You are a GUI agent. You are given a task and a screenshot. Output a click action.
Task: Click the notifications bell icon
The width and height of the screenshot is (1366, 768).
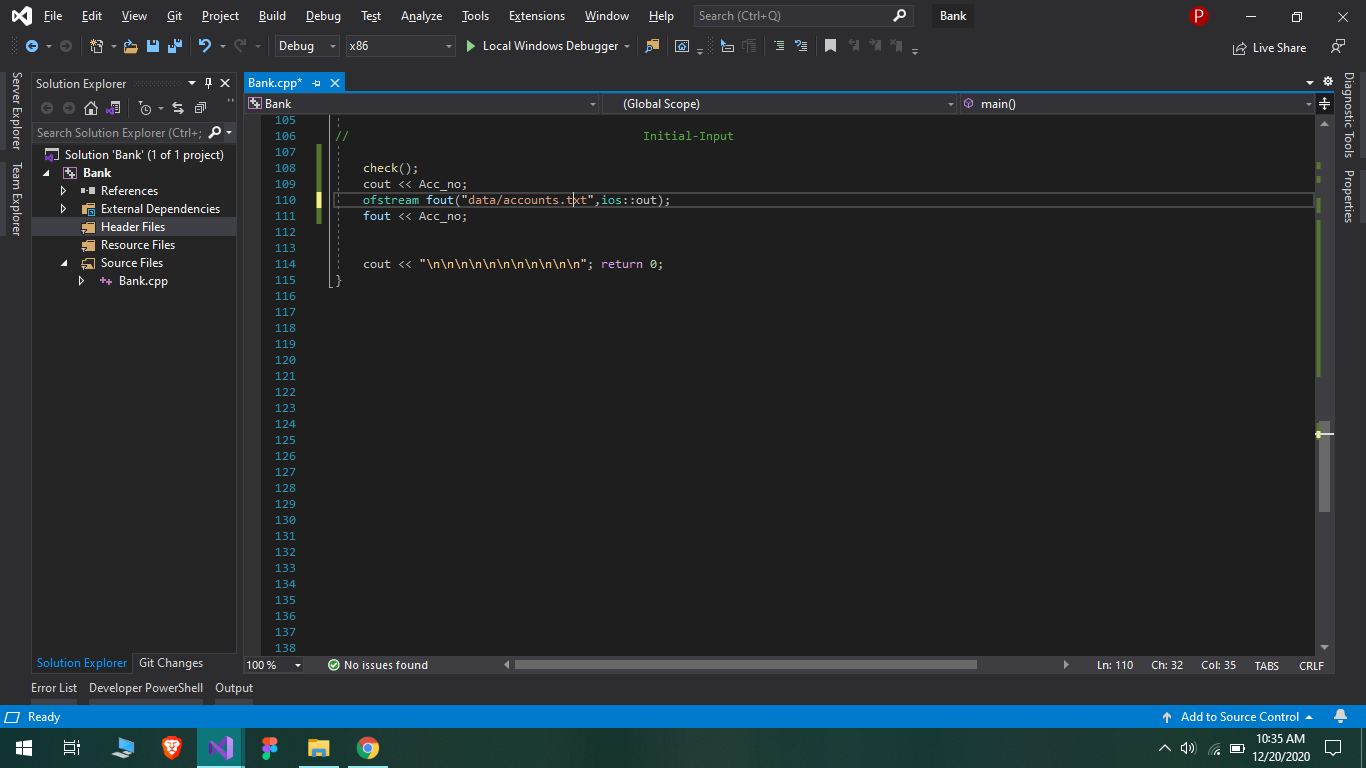point(1340,717)
